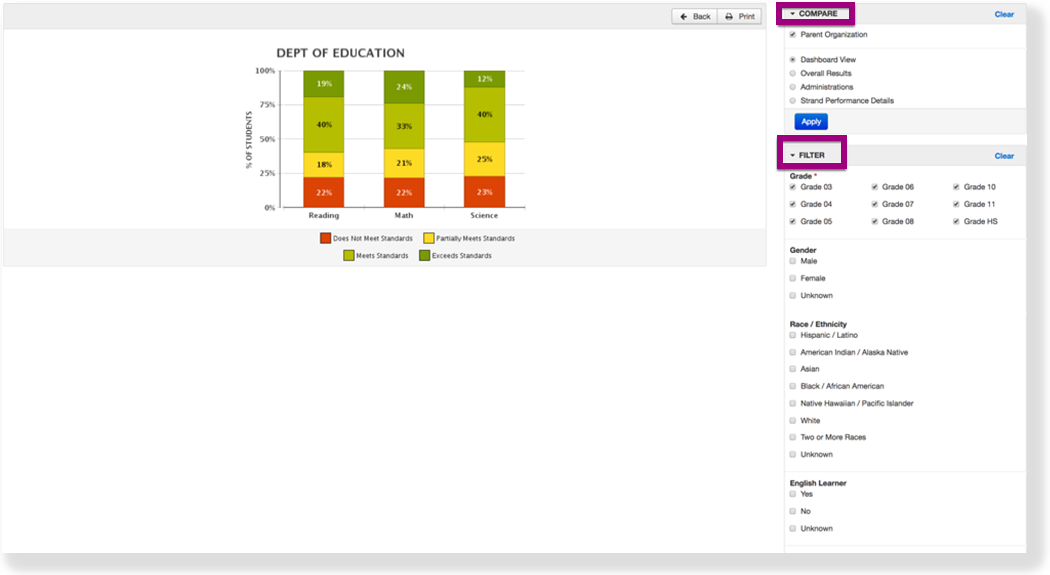Check the Hispanic / Latino filter
This screenshot has width=1050, height=575.
pos(793,335)
